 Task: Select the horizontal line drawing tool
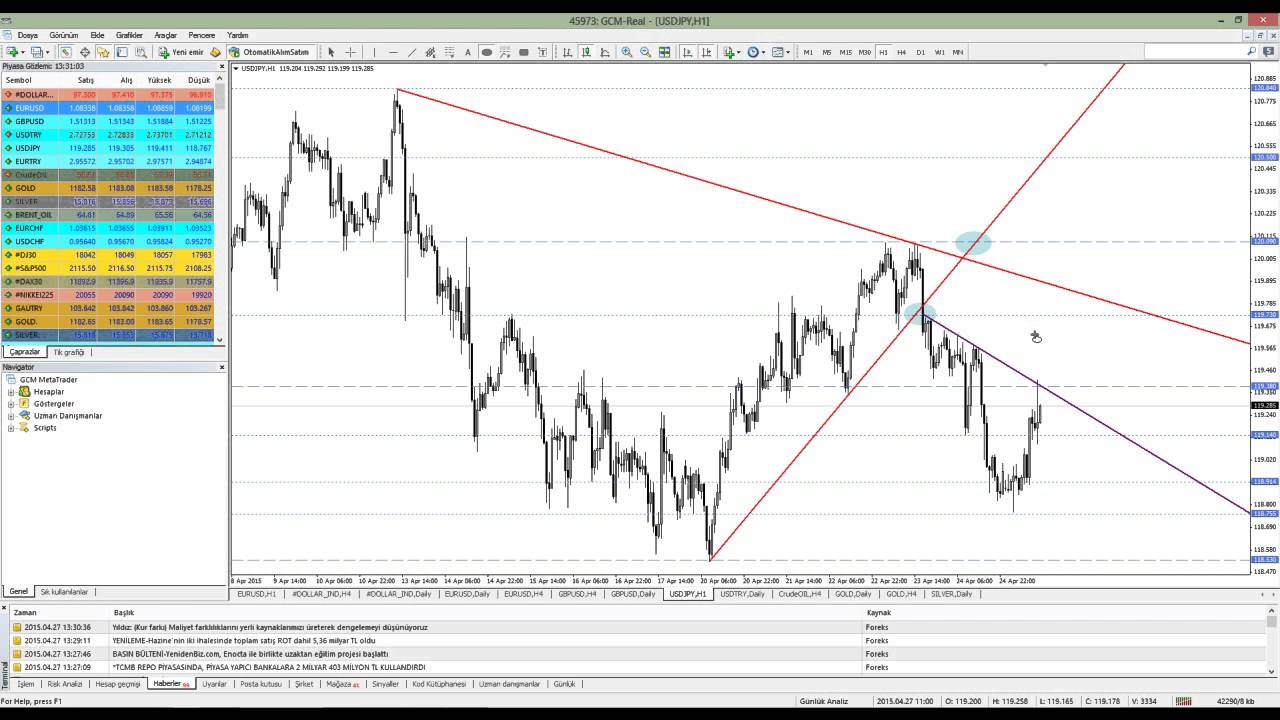pos(393,52)
